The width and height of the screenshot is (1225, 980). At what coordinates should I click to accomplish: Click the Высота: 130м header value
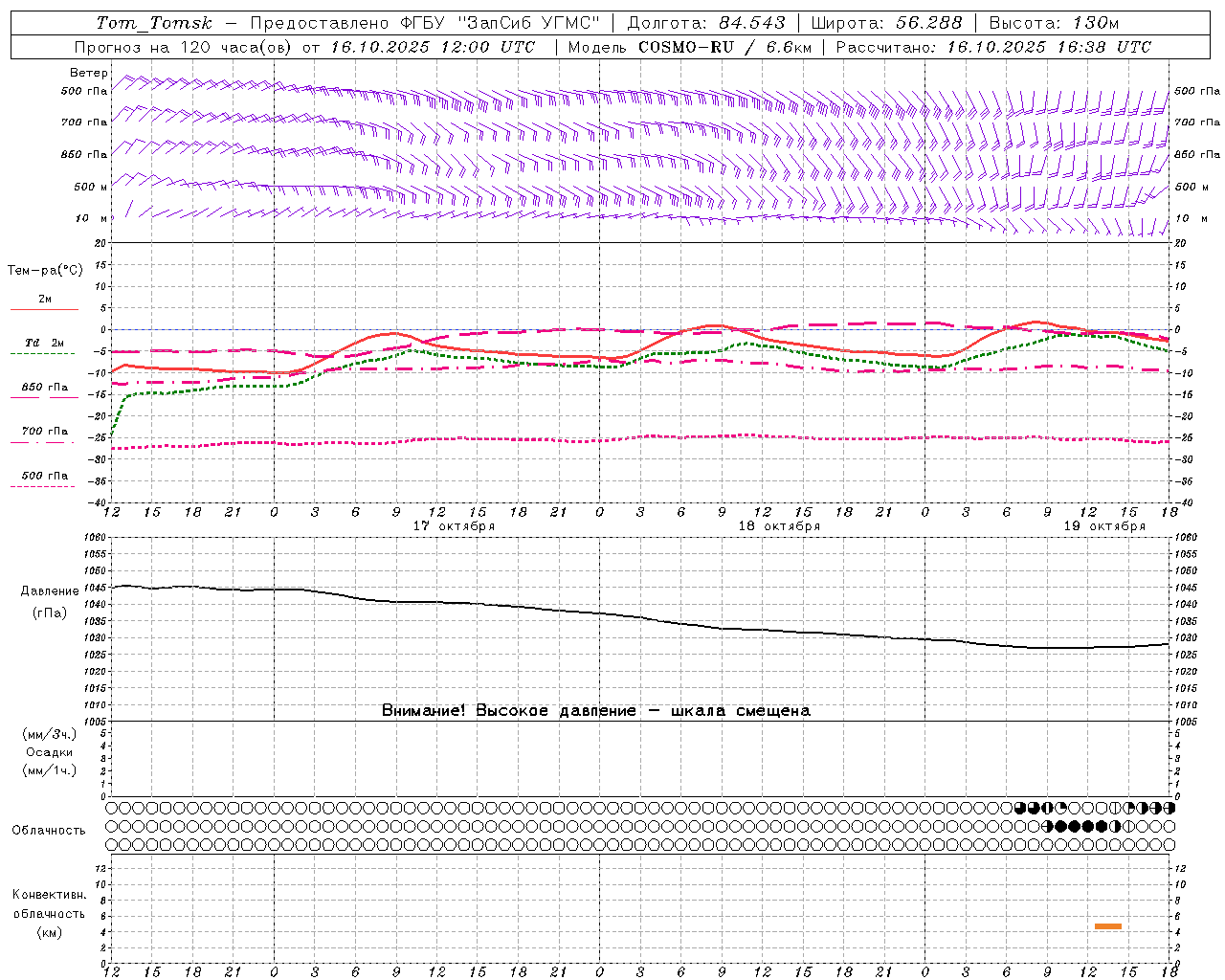pos(1054,23)
